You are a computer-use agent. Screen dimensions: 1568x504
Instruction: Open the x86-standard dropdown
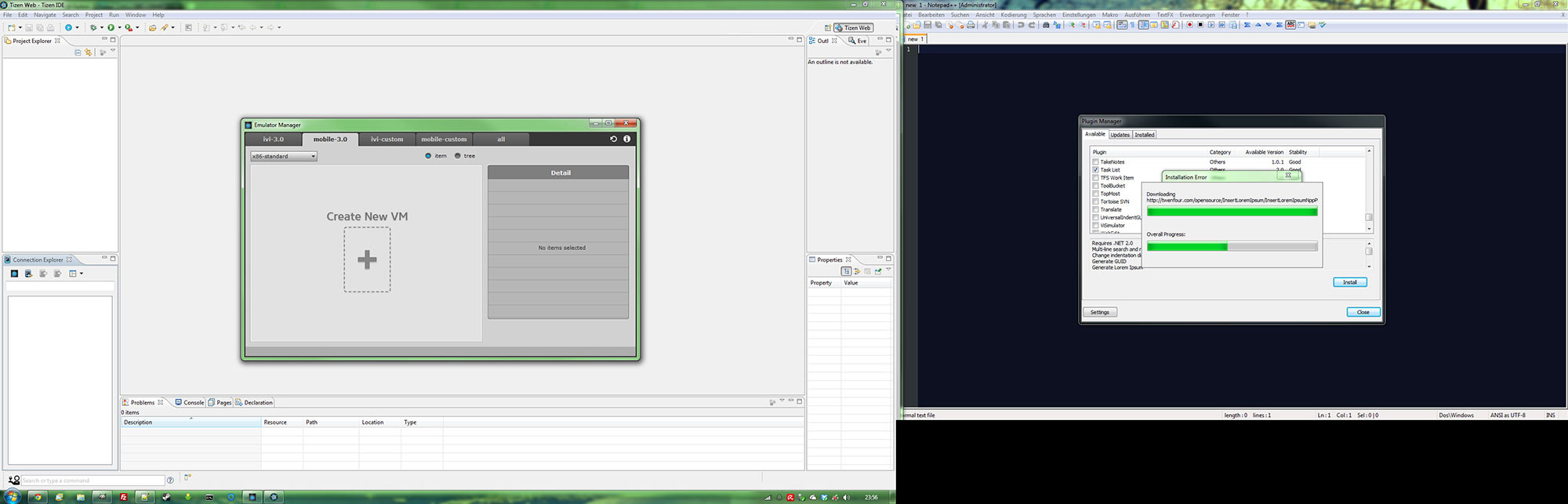[x=284, y=156]
